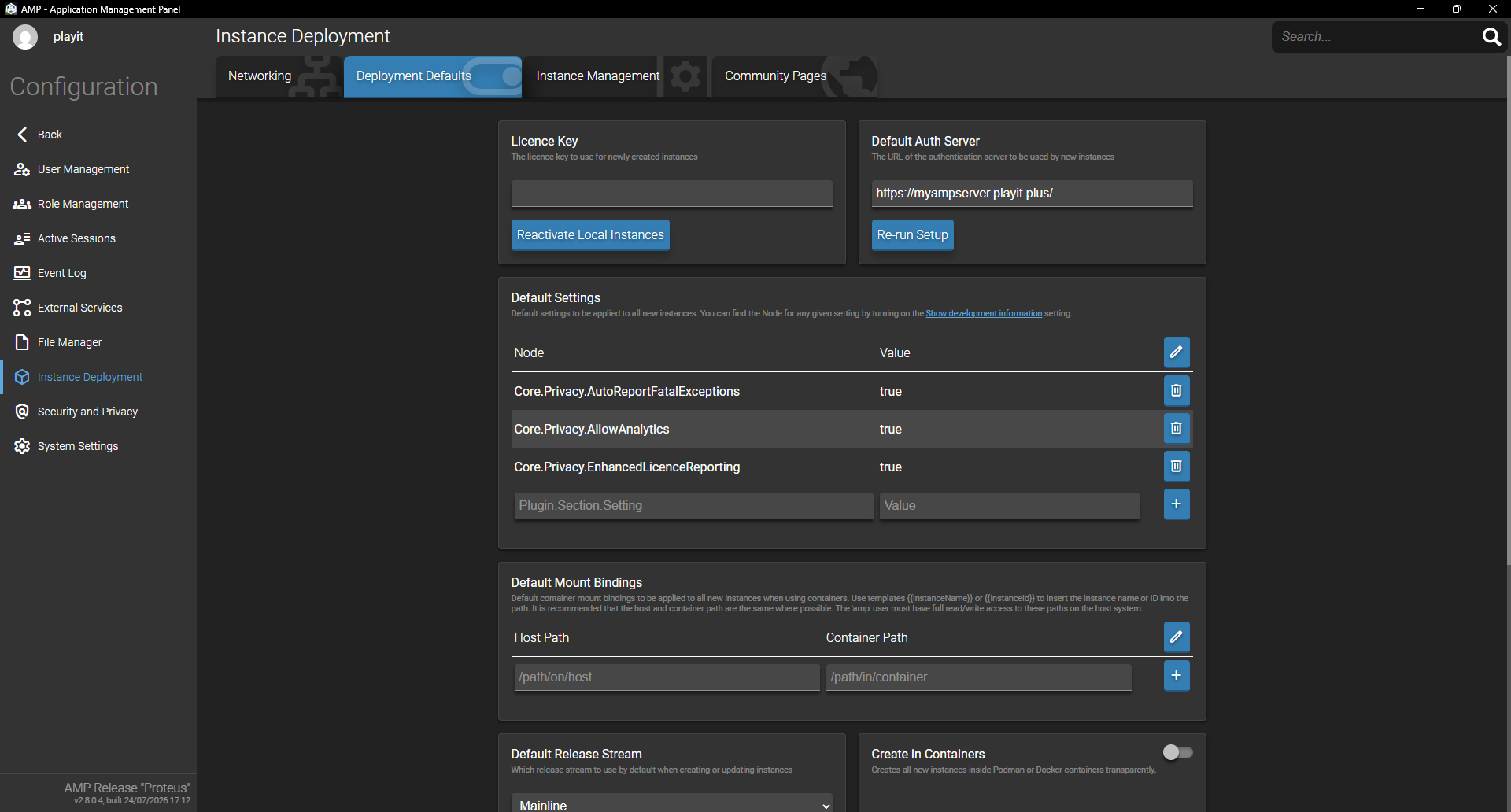This screenshot has height=812, width=1511.
Task: Click the Licence Key input field
Action: 671,194
